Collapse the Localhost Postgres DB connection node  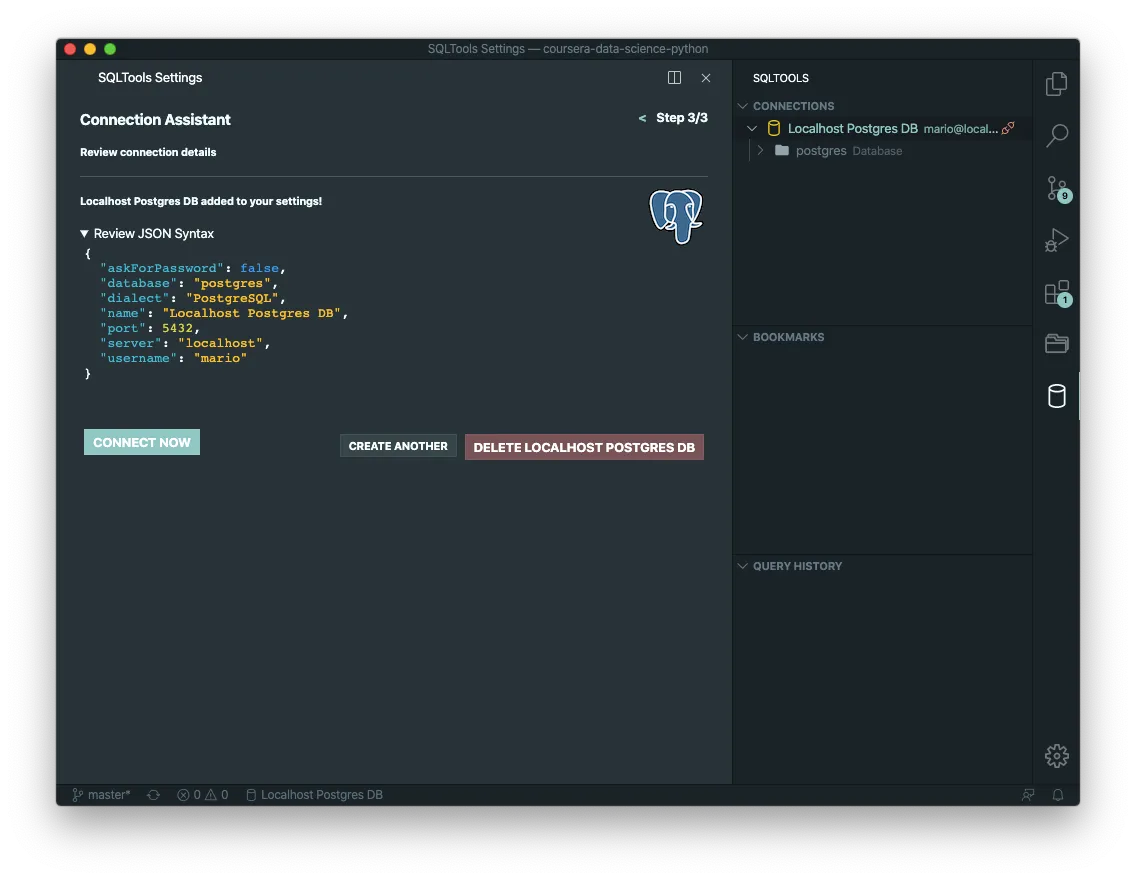click(752, 128)
